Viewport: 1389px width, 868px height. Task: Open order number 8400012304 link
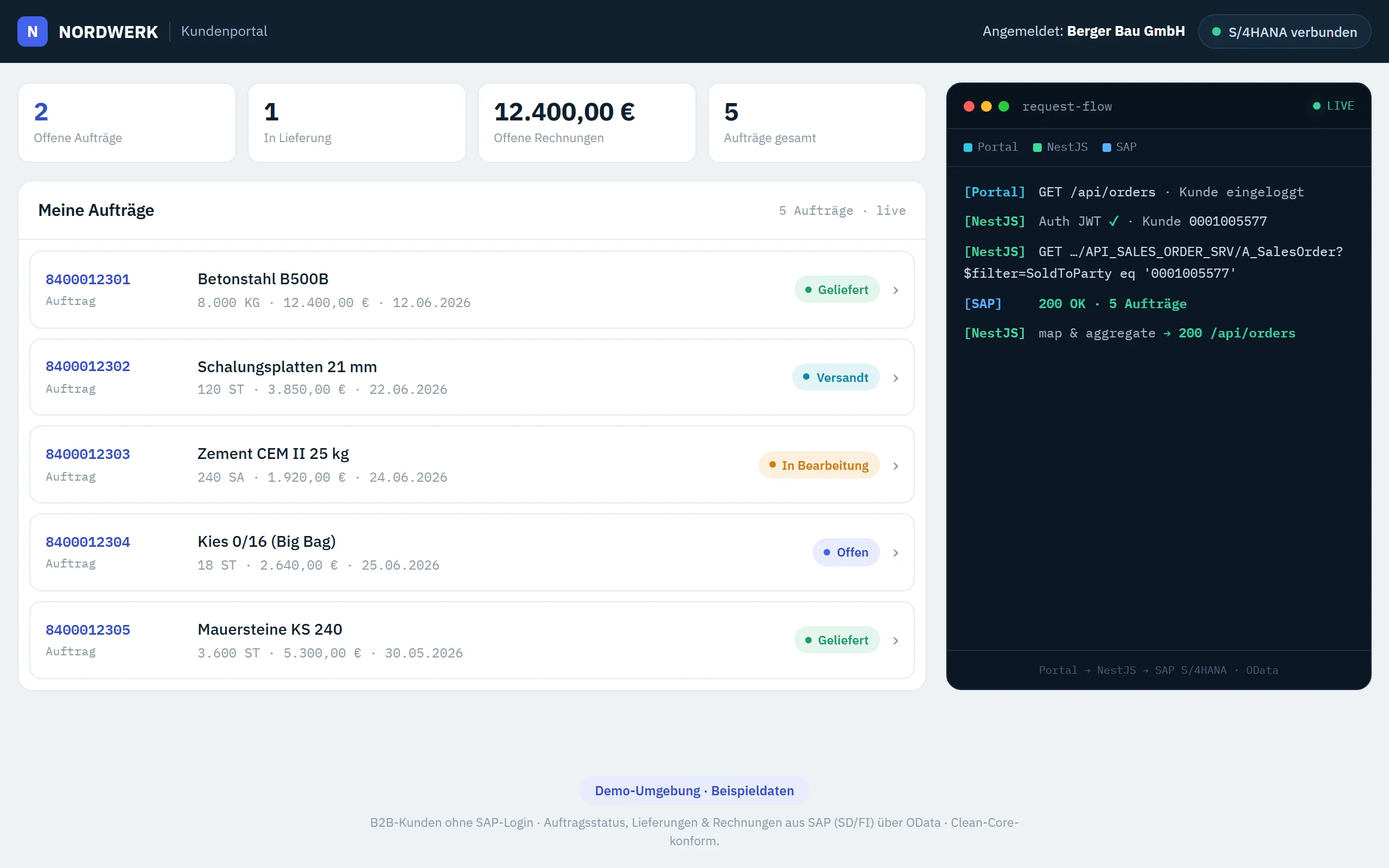coord(88,542)
